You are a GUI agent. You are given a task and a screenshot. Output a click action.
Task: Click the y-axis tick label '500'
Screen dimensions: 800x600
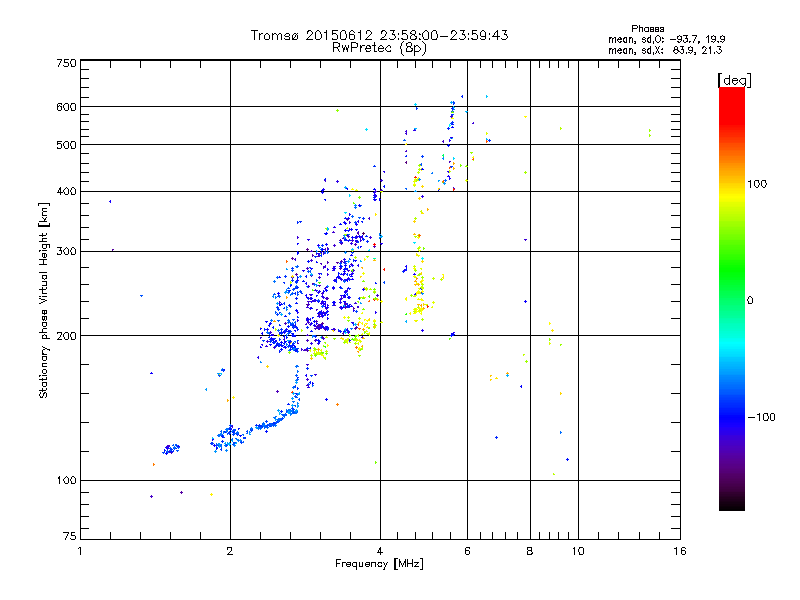(x=66, y=145)
